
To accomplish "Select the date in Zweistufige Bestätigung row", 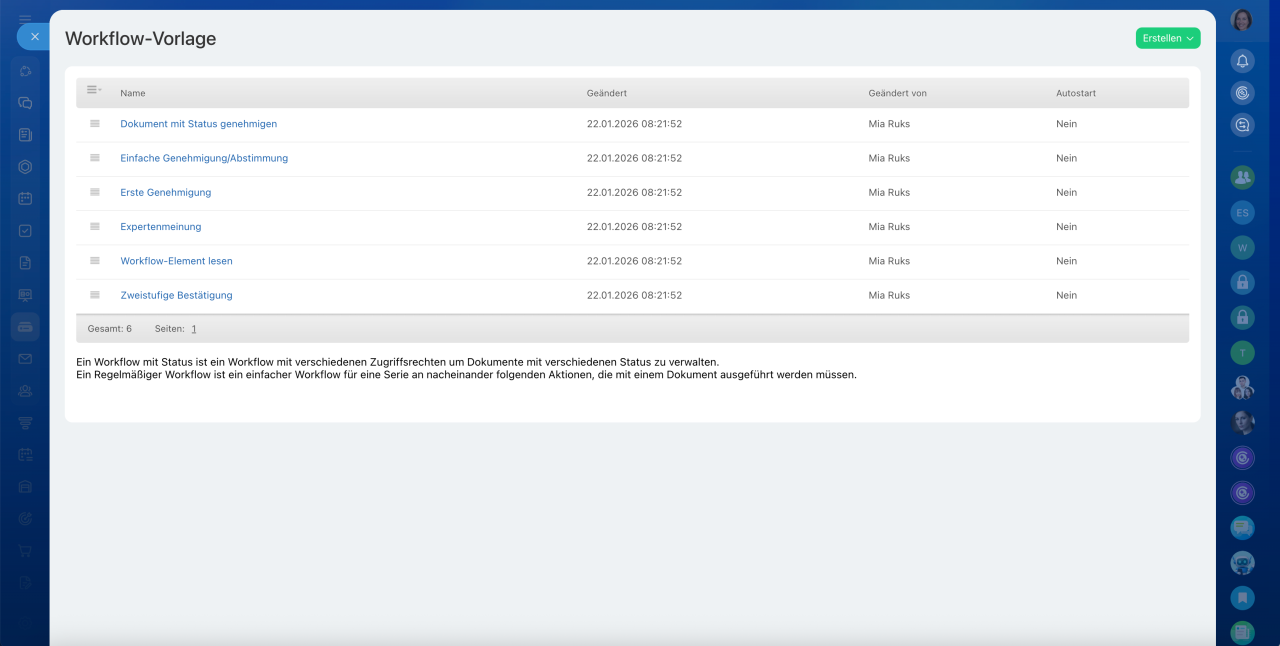I will pos(634,295).
